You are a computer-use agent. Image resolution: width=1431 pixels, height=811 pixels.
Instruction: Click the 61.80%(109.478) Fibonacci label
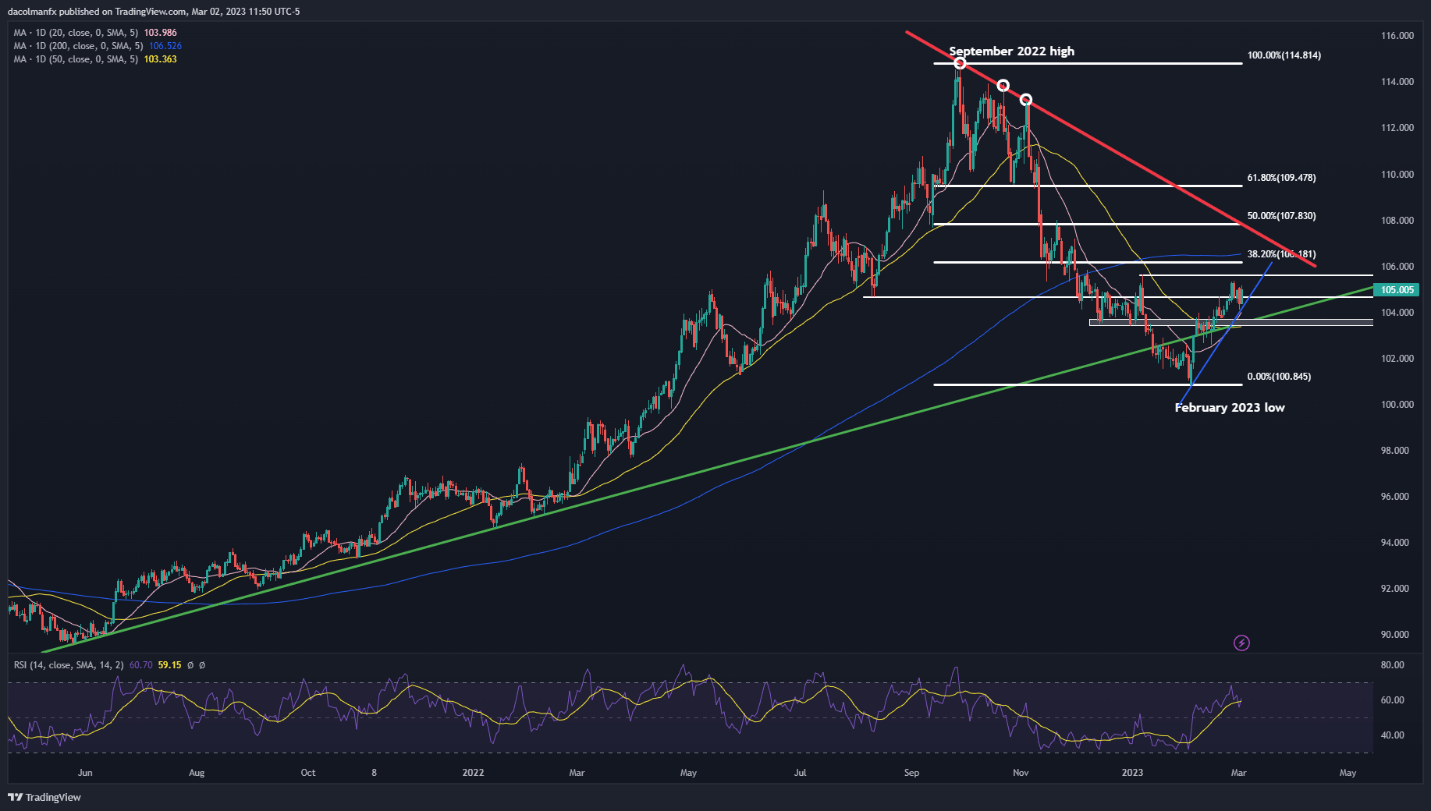point(1281,177)
